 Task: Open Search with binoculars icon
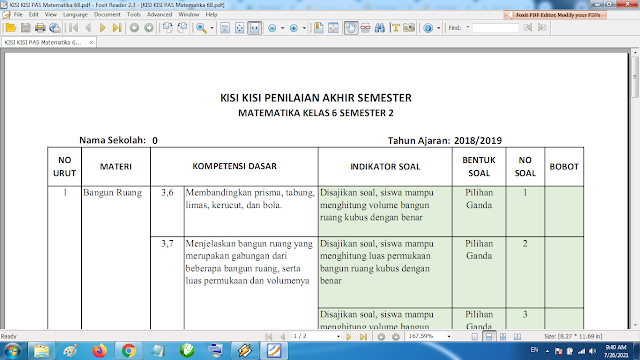point(380,28)
